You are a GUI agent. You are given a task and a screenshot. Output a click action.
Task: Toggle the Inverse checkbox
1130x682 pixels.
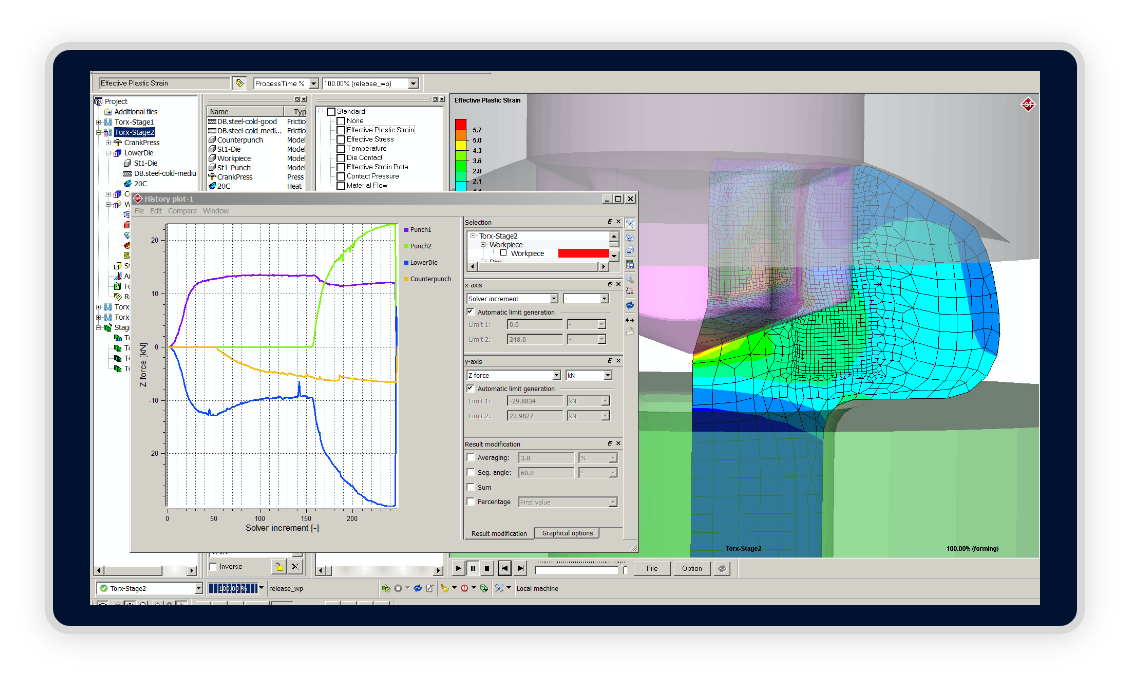[x=213, y=567]
